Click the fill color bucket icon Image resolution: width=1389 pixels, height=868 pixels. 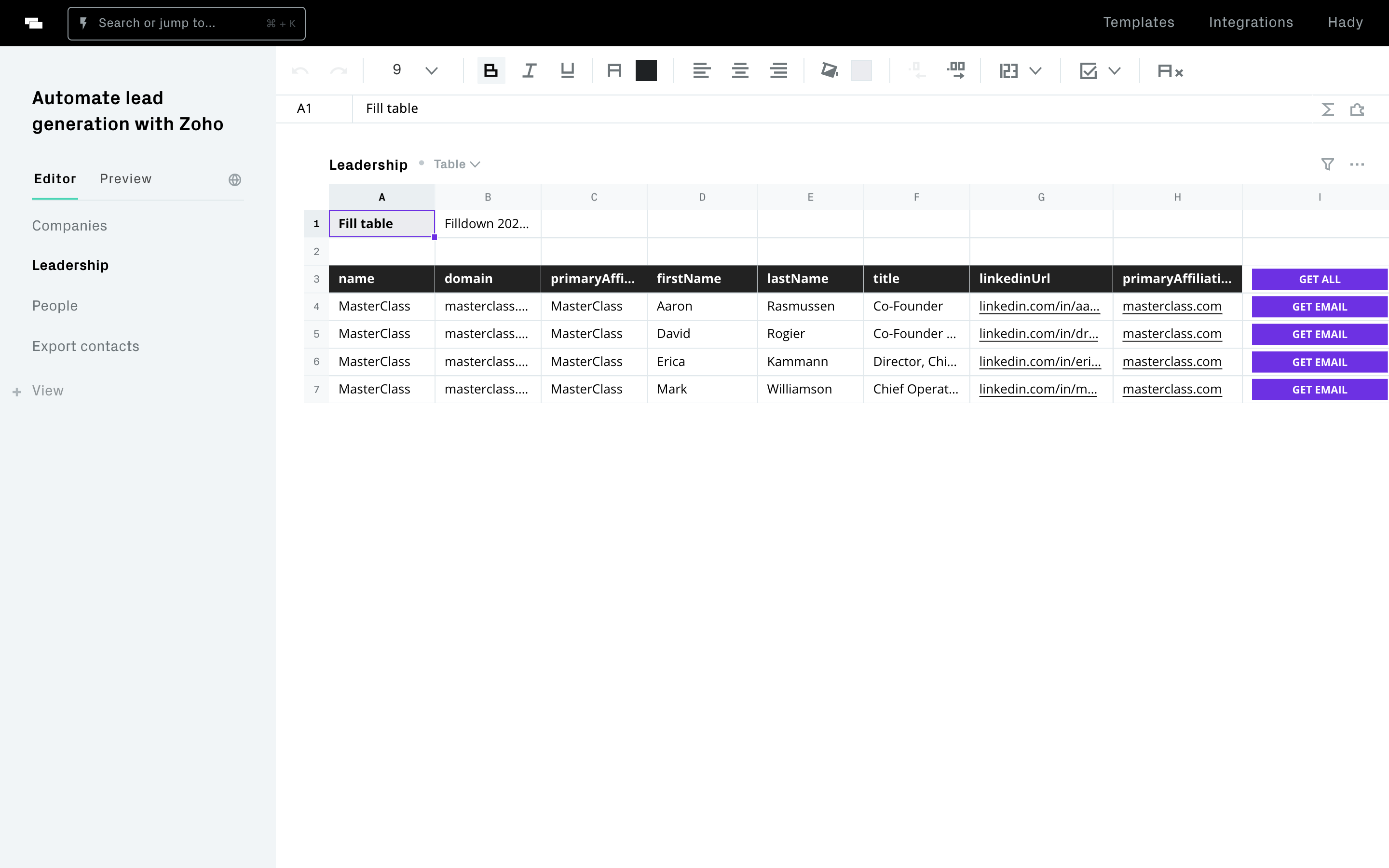(x=830, y=70)
